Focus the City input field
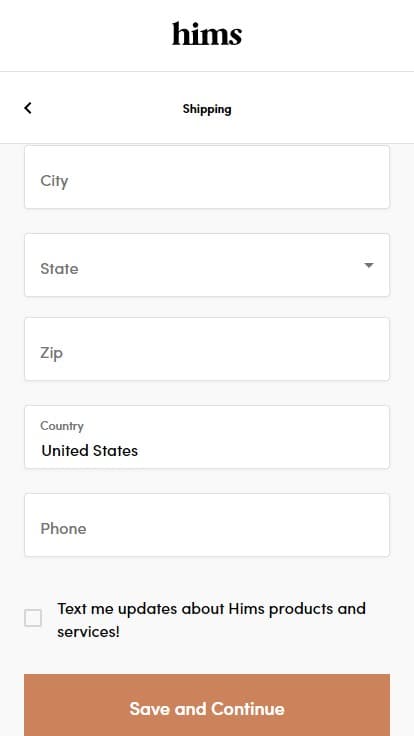This screenshot has height=736, width=414. point(207,177)
